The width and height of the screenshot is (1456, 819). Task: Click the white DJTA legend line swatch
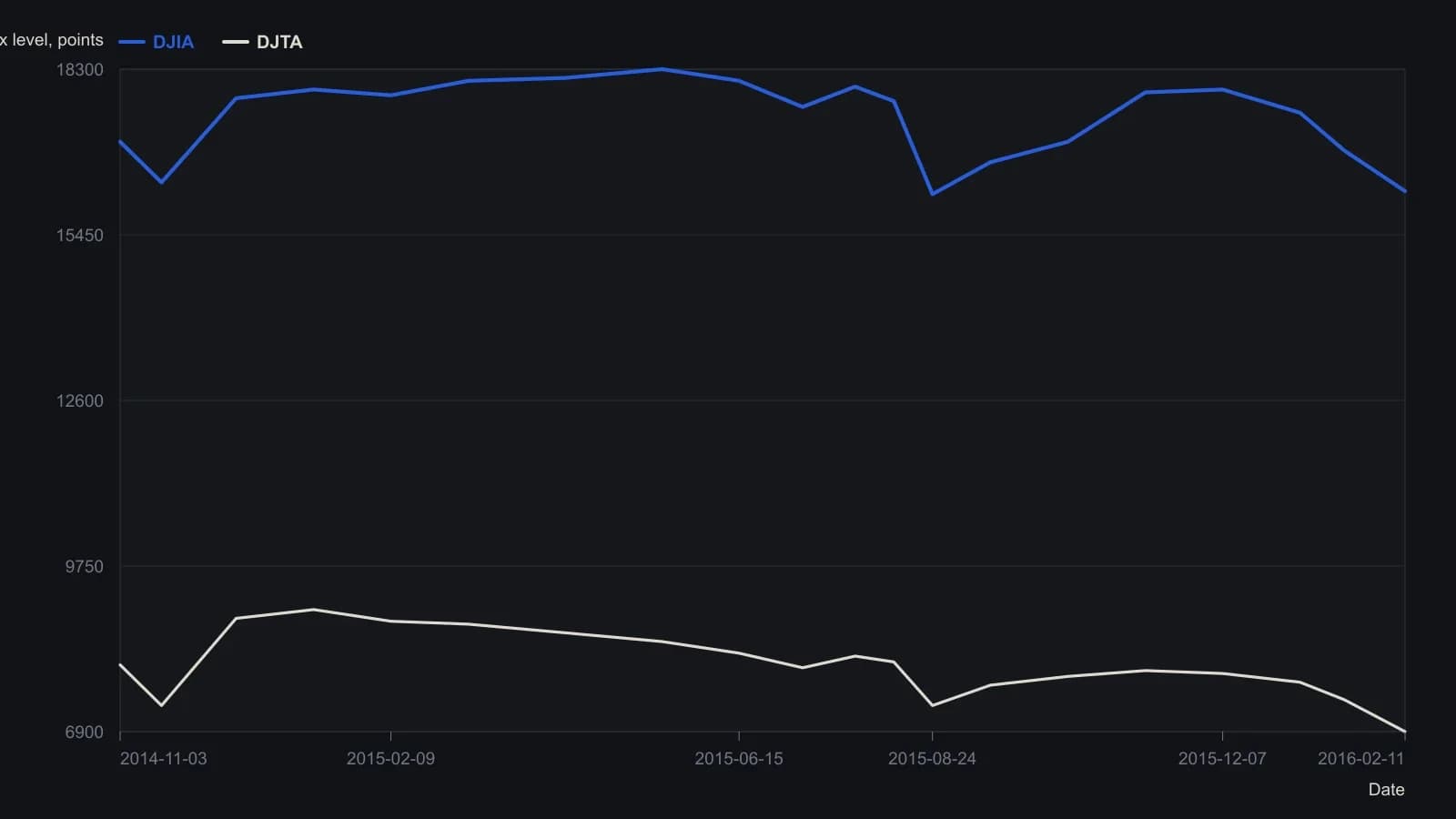point(236,42)
